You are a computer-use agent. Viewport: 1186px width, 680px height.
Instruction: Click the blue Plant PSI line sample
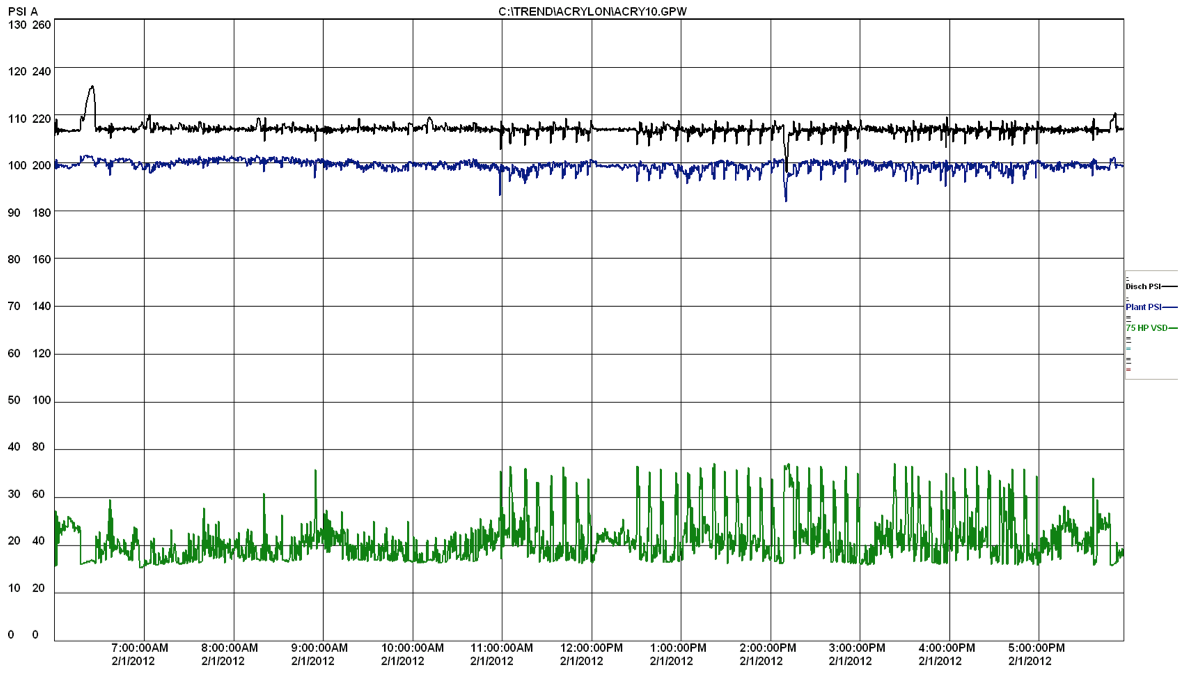1169,307
